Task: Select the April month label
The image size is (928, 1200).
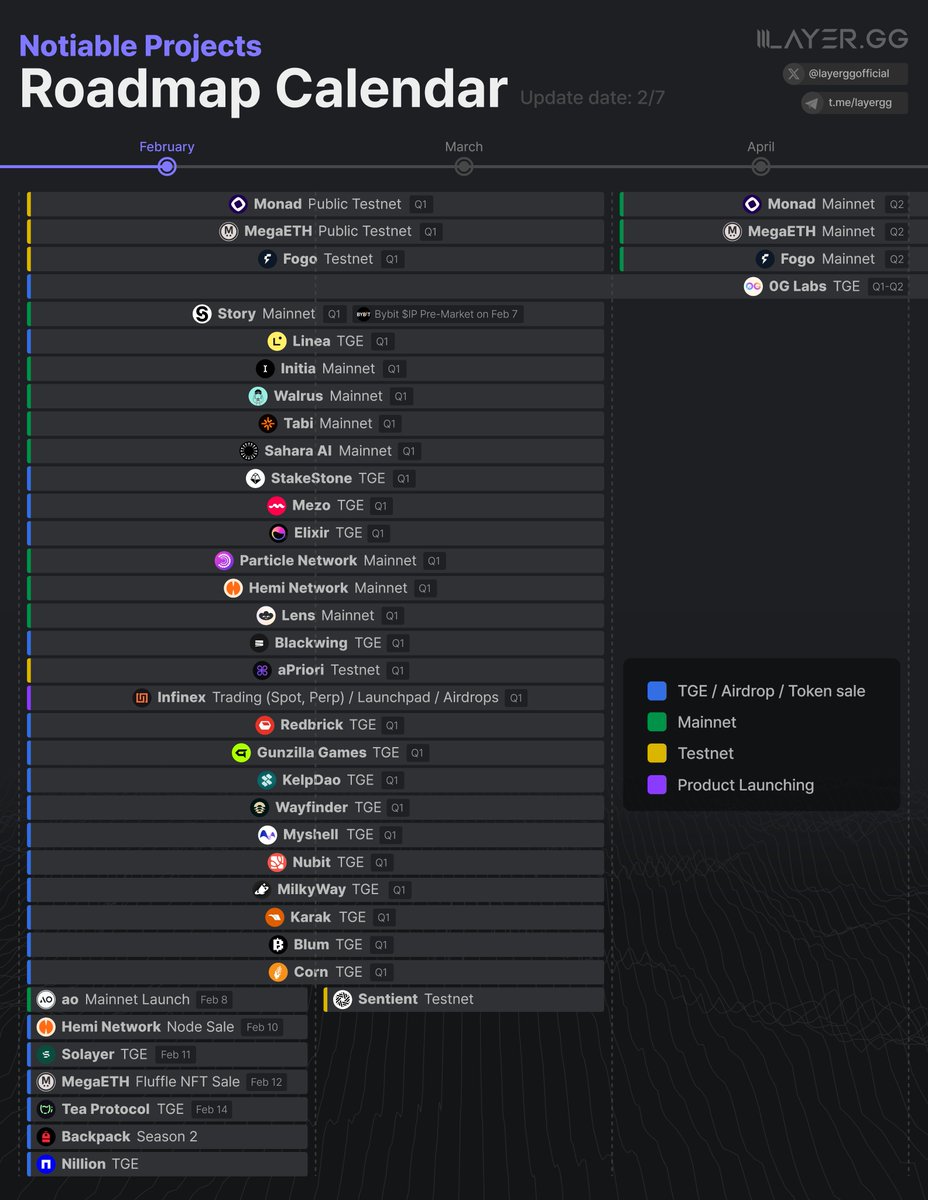Action: pos(761,146)
